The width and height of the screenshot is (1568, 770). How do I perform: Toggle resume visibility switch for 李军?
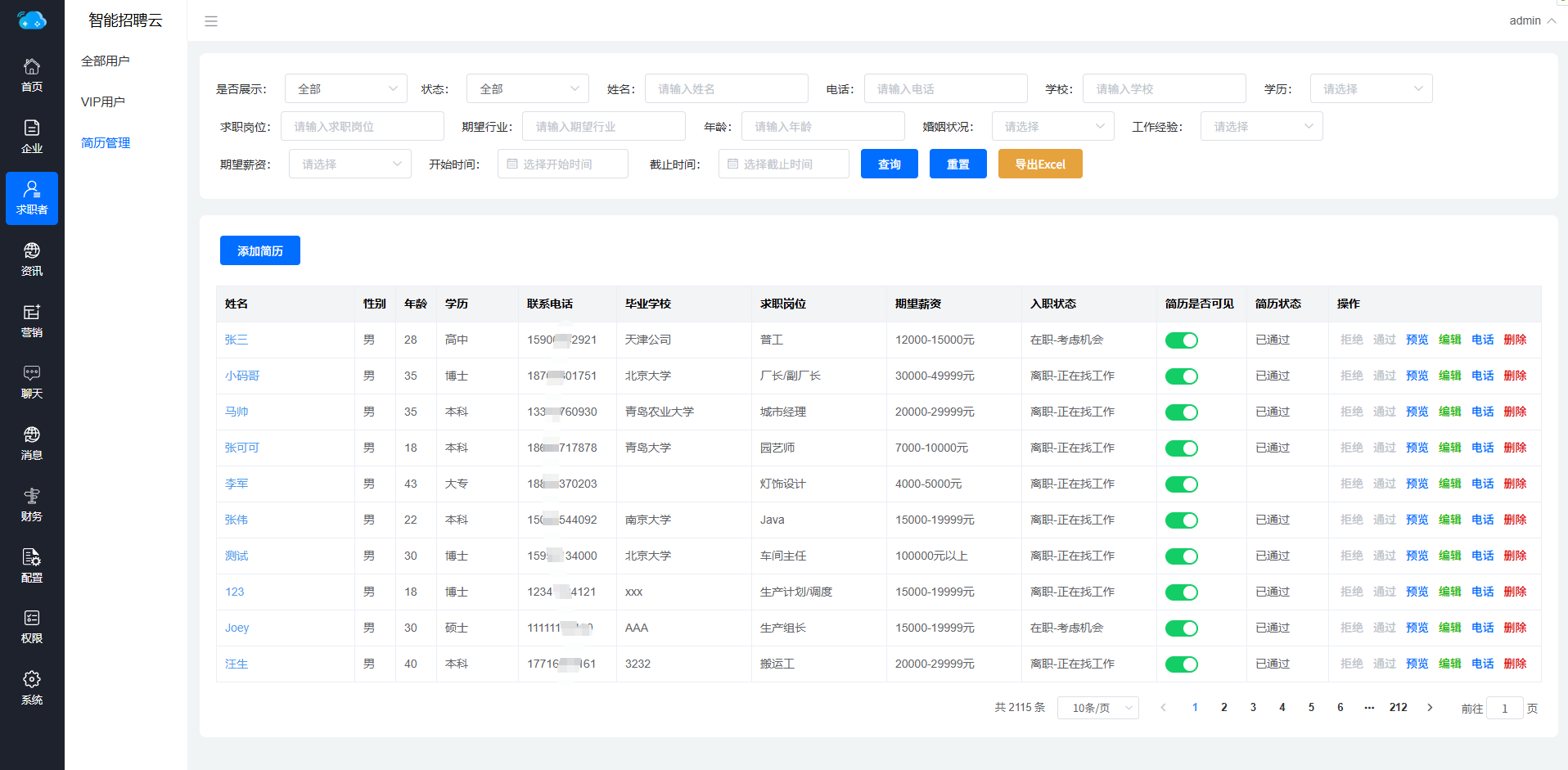point(1181,484)
